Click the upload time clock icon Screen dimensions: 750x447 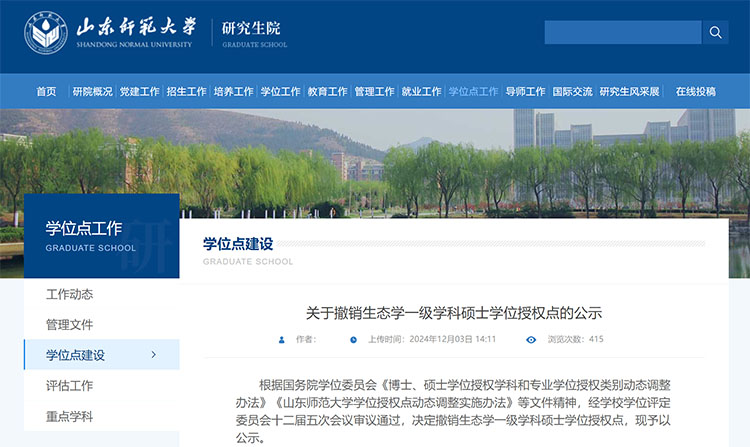tap(353, 340)
